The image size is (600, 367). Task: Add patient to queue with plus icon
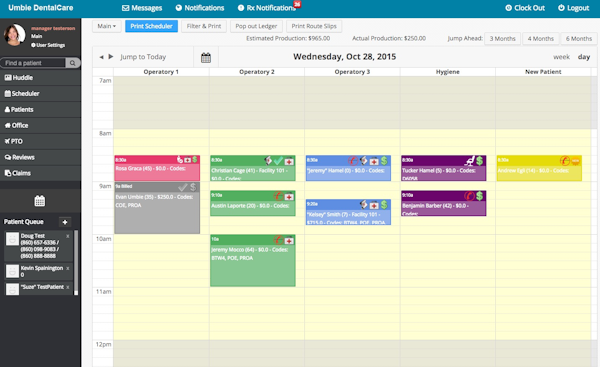coord(65,222)
